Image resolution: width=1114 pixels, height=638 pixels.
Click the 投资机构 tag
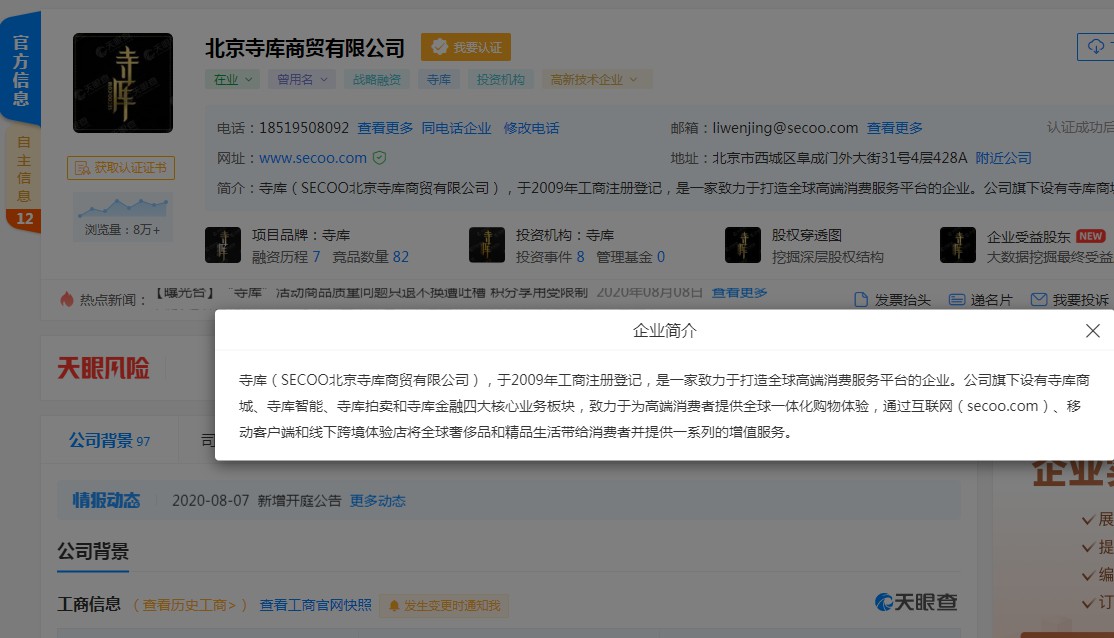point(500,80)
